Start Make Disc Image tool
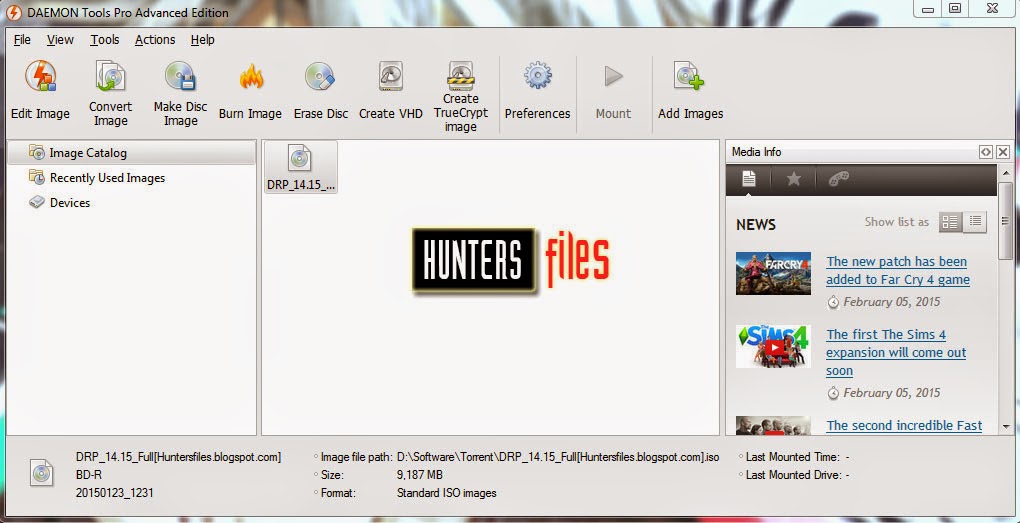This screenshot has width=1020, height=523. pyautogui.click(x=180, y=93)
